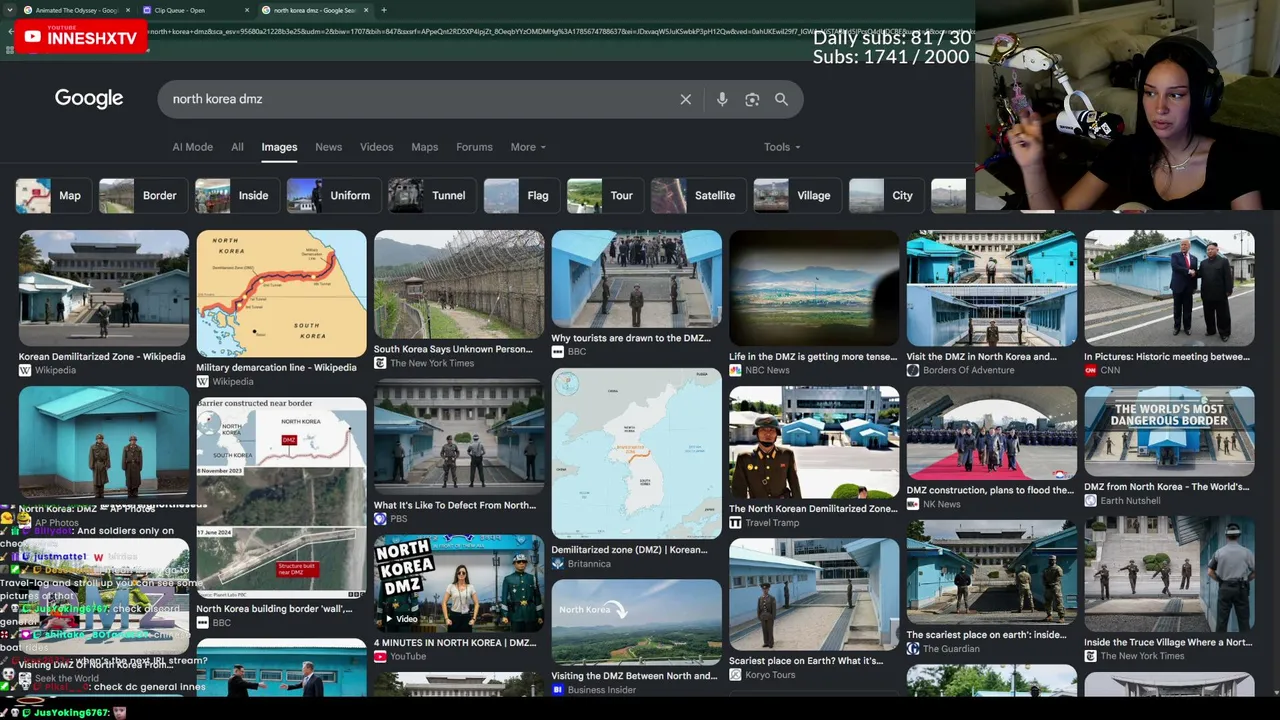Click the Travel Tramp favicon
The width and height of the screenshot is (1280, 720).
click(735, 522)
